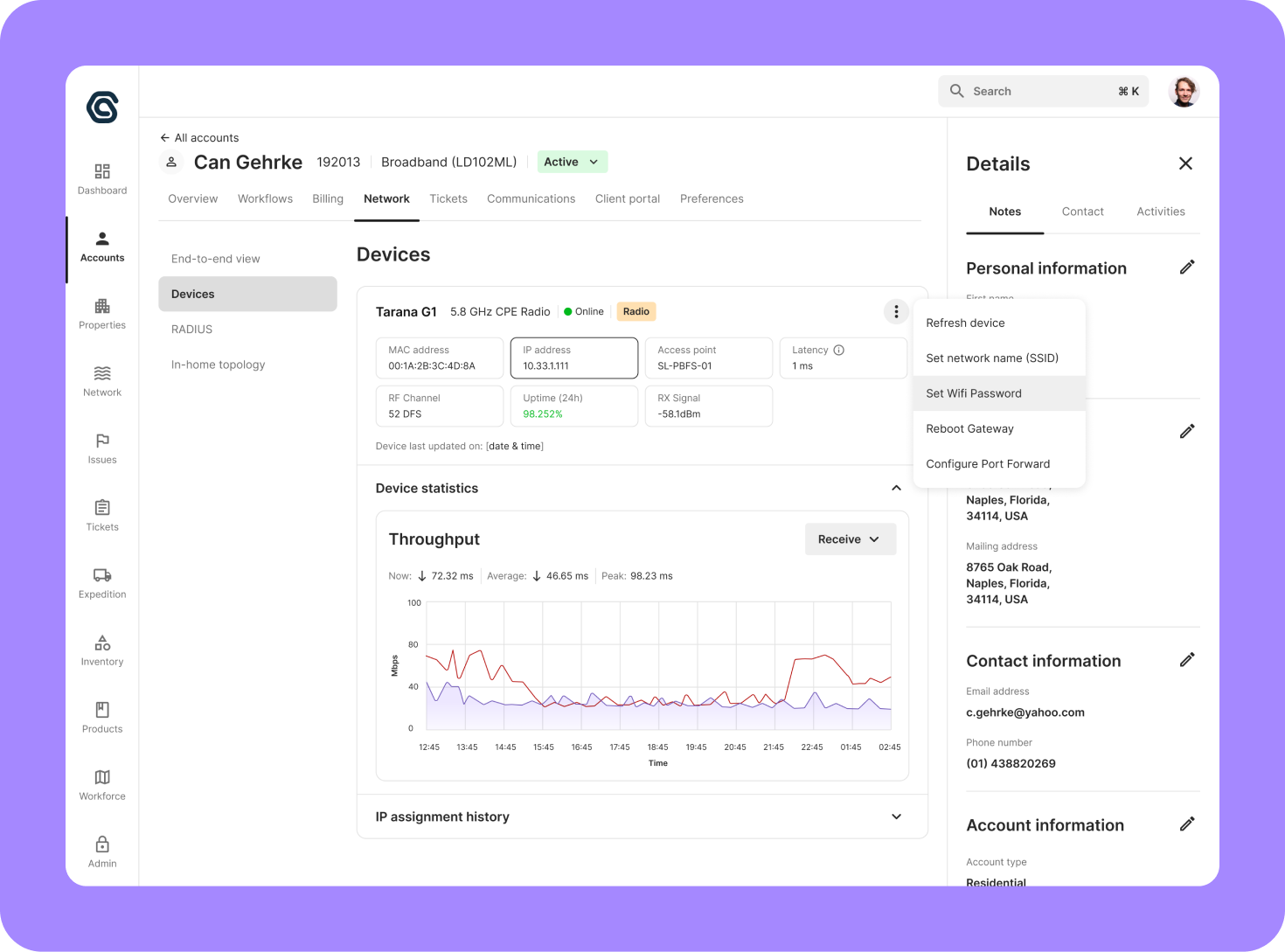Choose Configure Port Forward
This screenshot has width=1285, height=952.
click(999, 464)
